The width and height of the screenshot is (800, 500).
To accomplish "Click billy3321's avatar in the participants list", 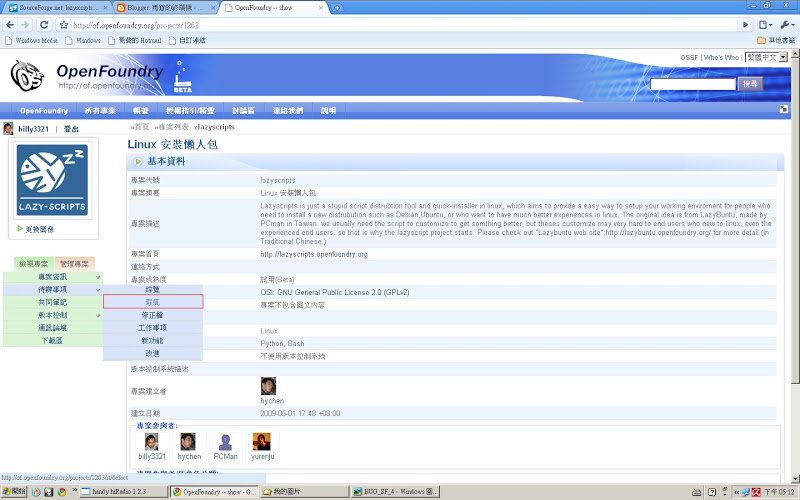I will coord(152,442).
